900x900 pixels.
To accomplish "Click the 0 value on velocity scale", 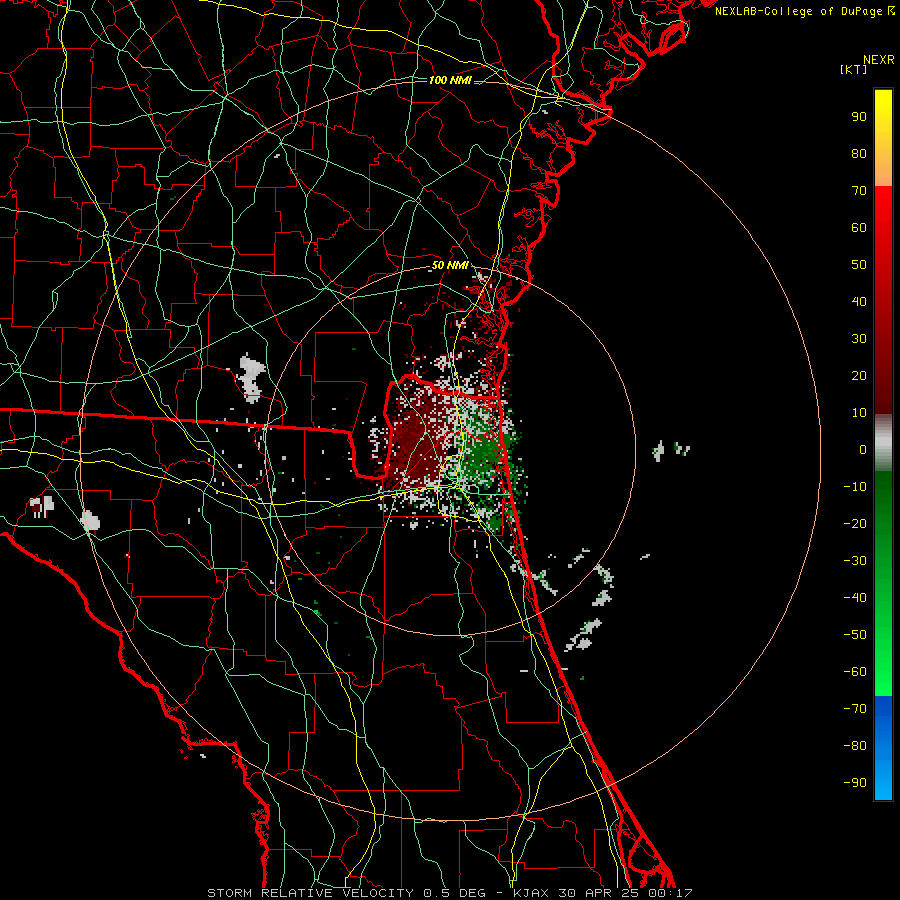I will click(x=863, y=449).
